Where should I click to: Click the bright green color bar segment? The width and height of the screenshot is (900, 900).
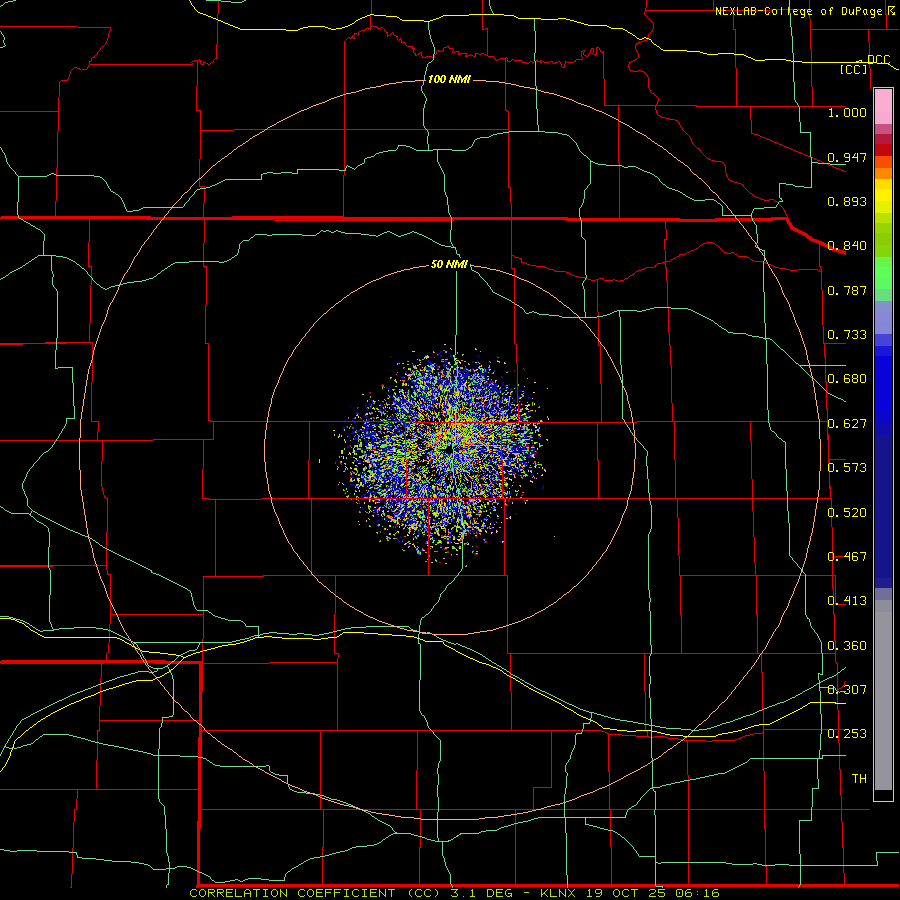[x=883, y=273]
